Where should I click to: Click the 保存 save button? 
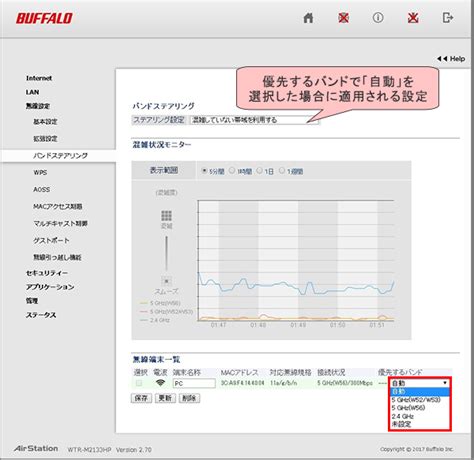pos(141,398)
